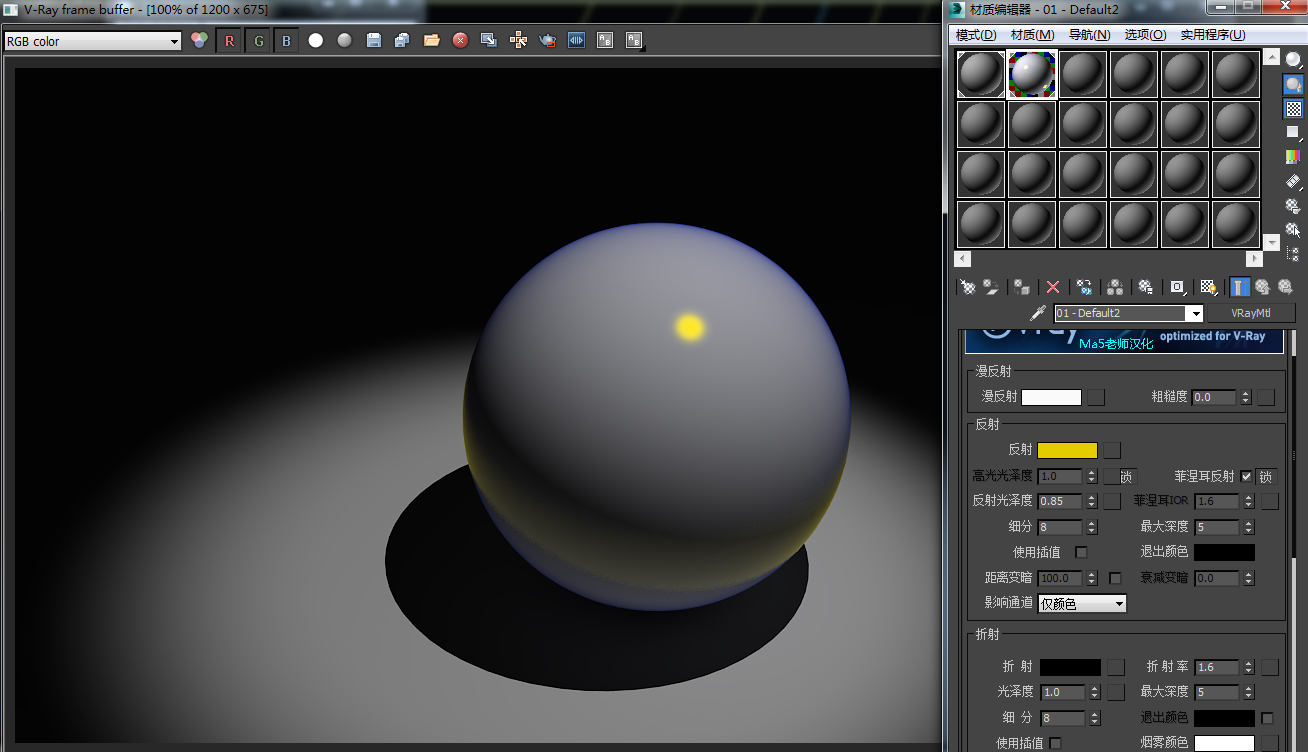Open material ID channel icon
The height and width of the screenshot is (752, 1308).
coord(1177,287)
